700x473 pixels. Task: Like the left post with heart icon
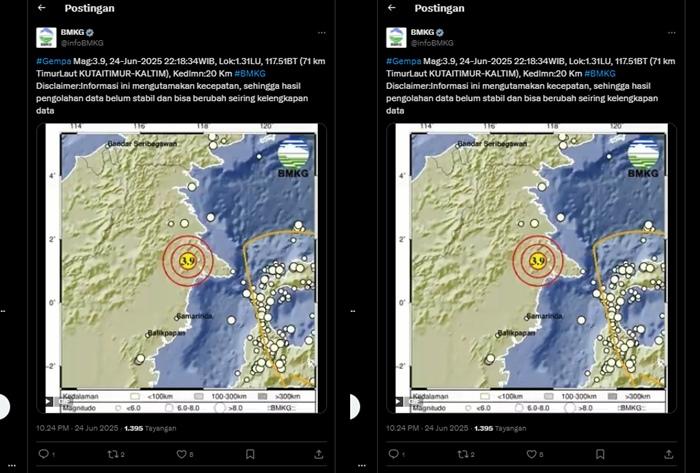[x=181, y=454]
